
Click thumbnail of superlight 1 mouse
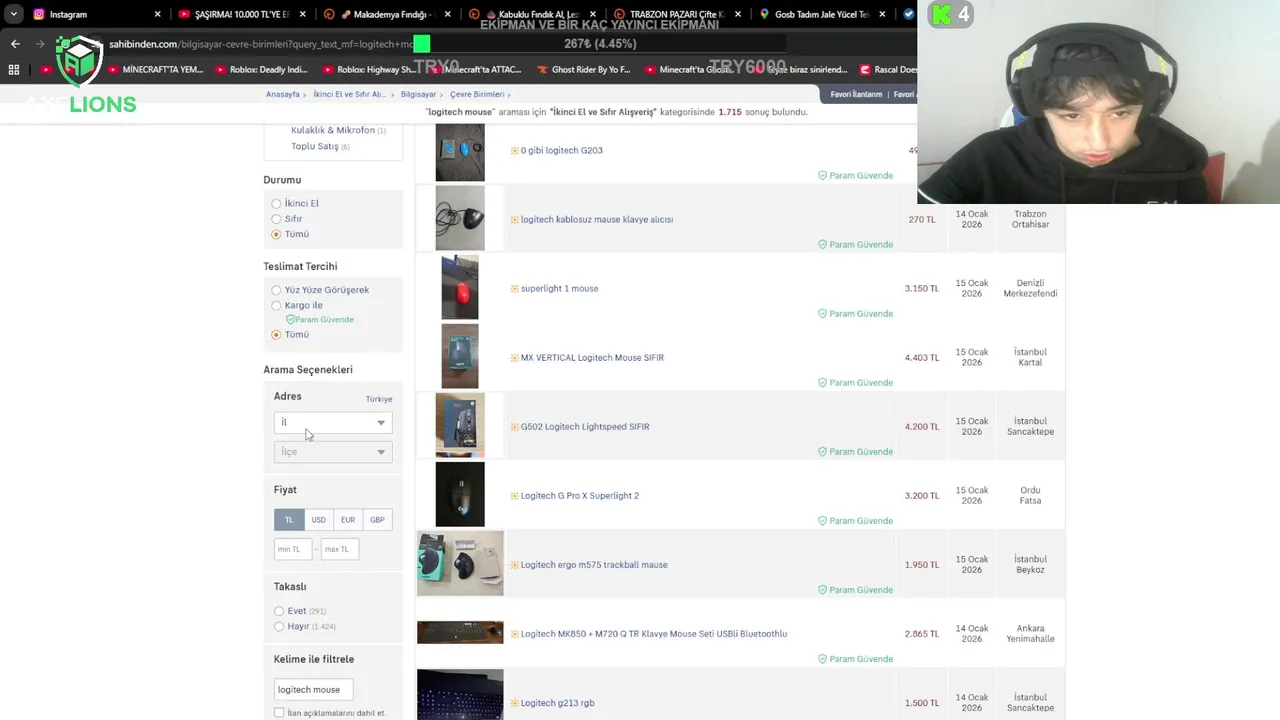click(460, 288)
